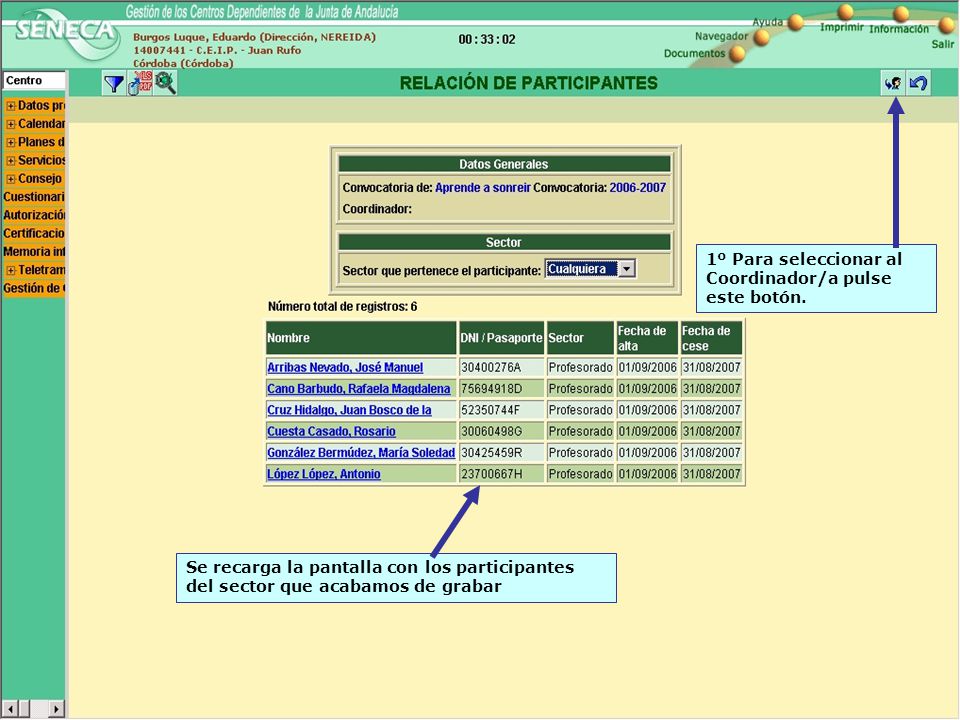The height and width of the screenshot is (720, 960).
Task: Click the Salir orange ball
Action: pyautogui.click(x=947, y=25)
